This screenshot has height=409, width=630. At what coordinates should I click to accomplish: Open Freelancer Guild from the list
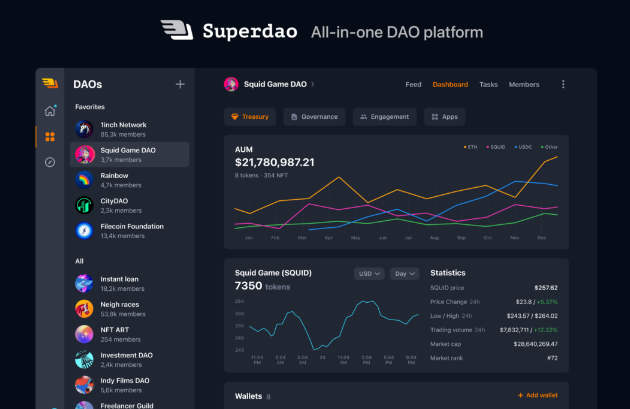(127, 405)
